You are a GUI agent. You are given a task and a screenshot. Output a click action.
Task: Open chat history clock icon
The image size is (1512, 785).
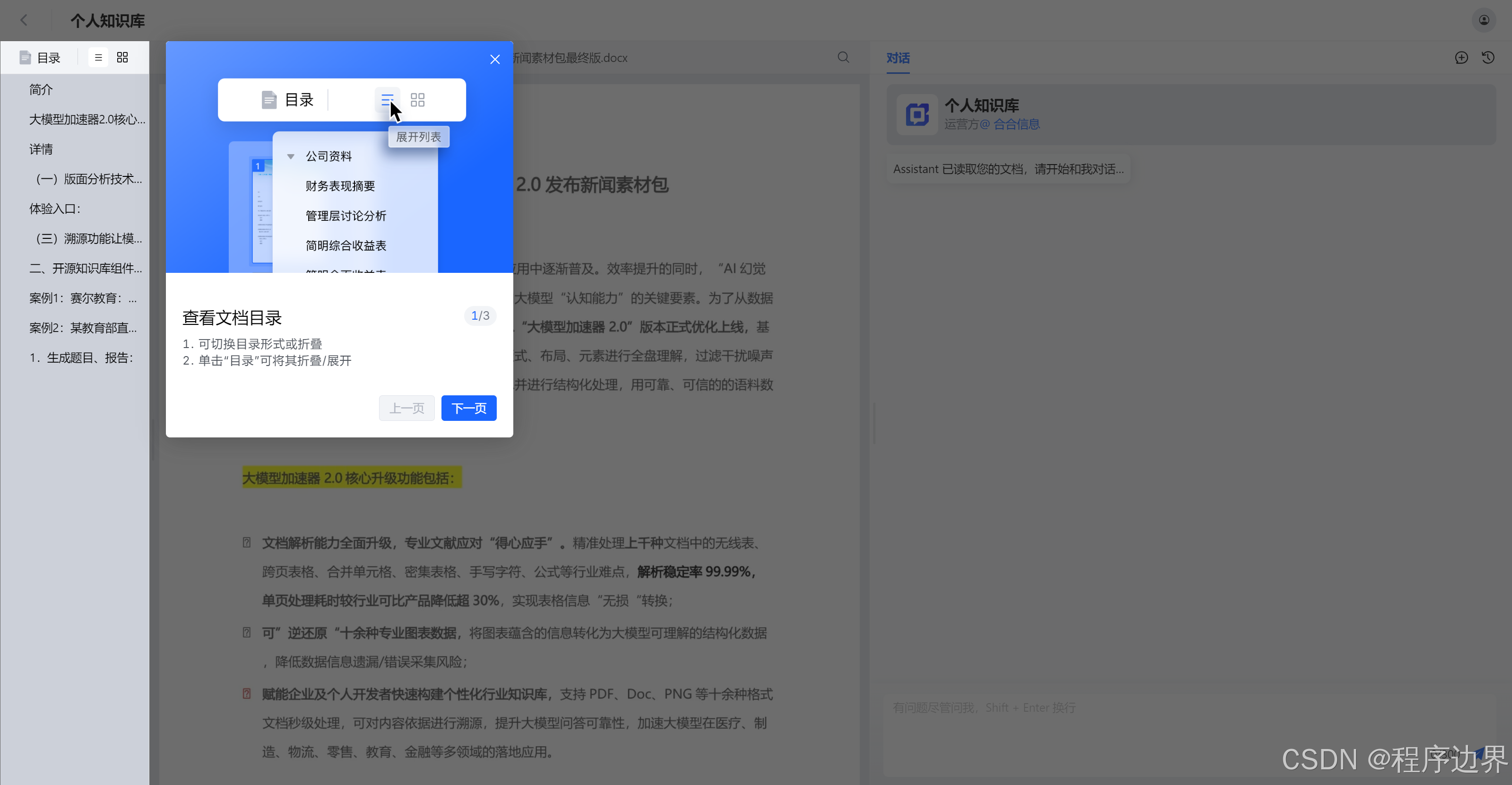tap(1487, 58)
